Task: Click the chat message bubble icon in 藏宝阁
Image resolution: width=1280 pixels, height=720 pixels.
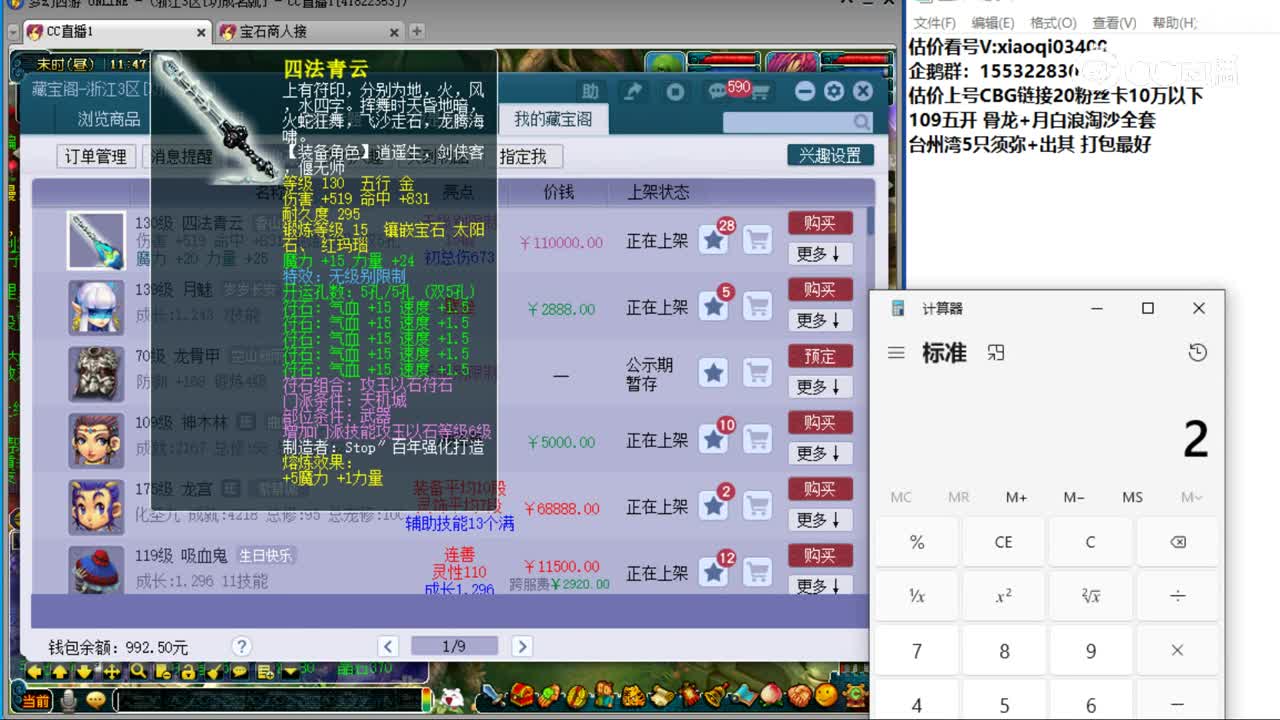Action: [x=716, y=90]
